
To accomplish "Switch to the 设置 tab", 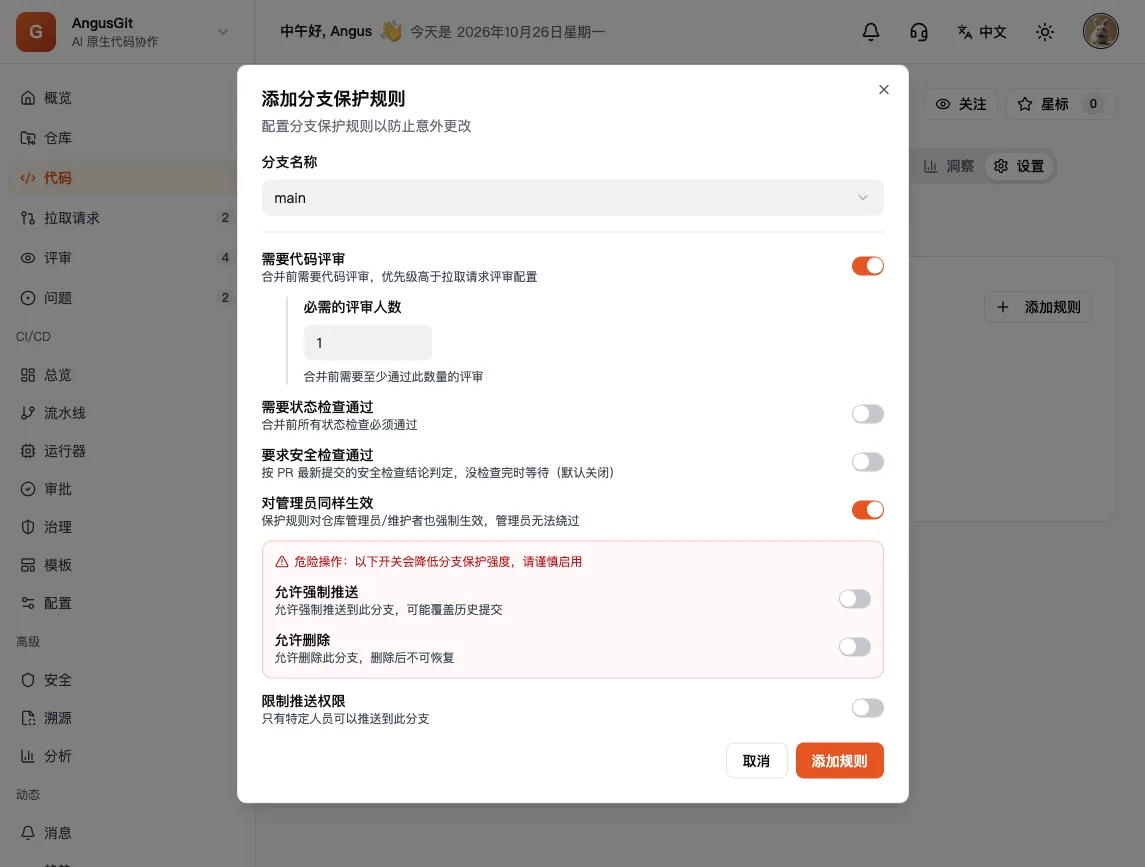I will tap(1019, 166).
